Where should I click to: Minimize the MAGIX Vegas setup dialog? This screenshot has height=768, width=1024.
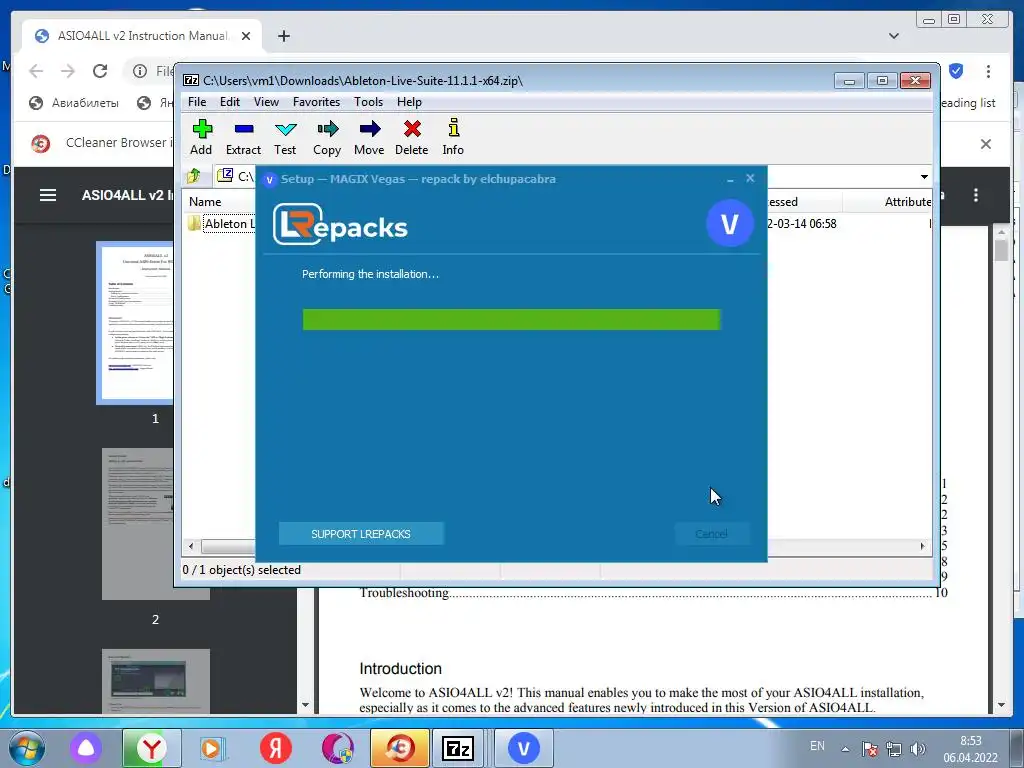point(730,179)
